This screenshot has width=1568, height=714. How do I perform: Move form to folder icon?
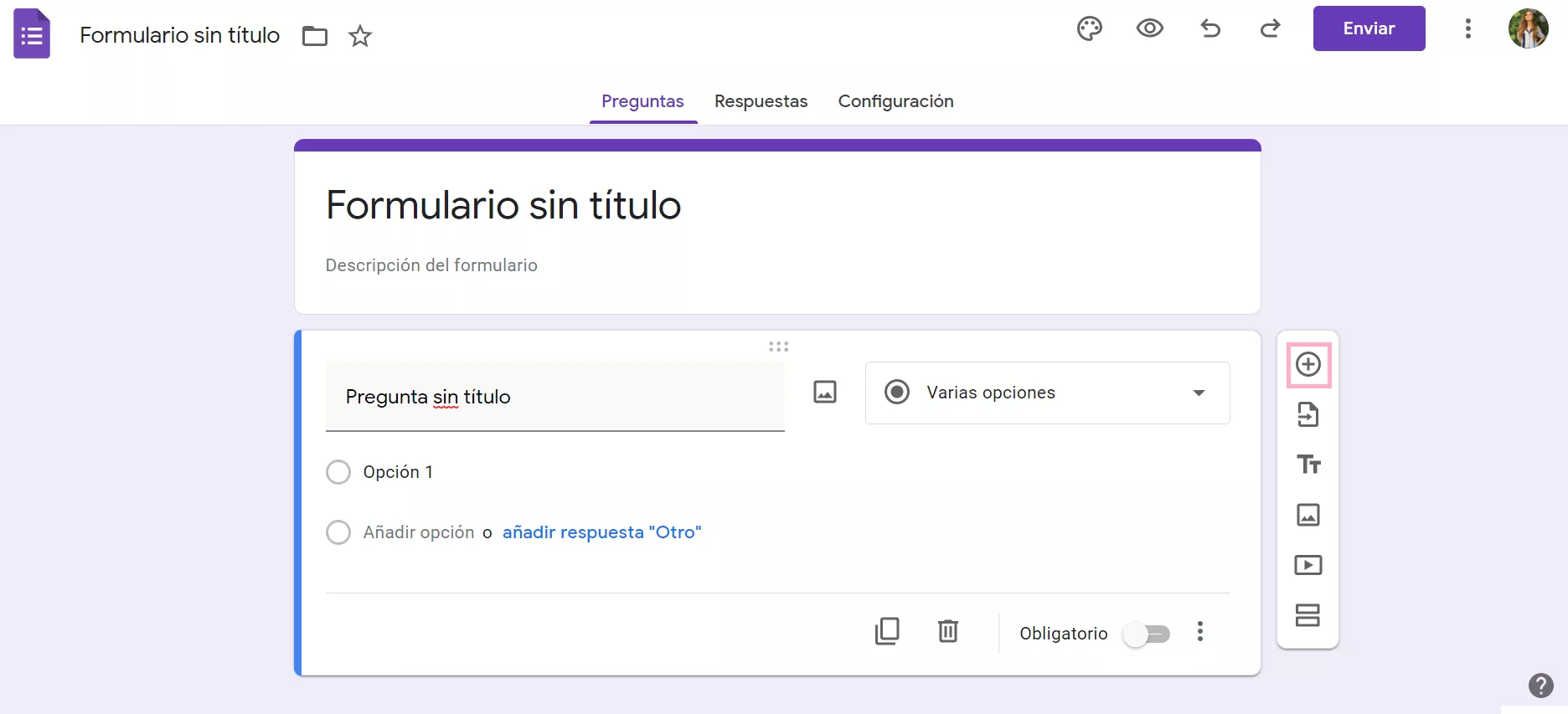(315, 36)
